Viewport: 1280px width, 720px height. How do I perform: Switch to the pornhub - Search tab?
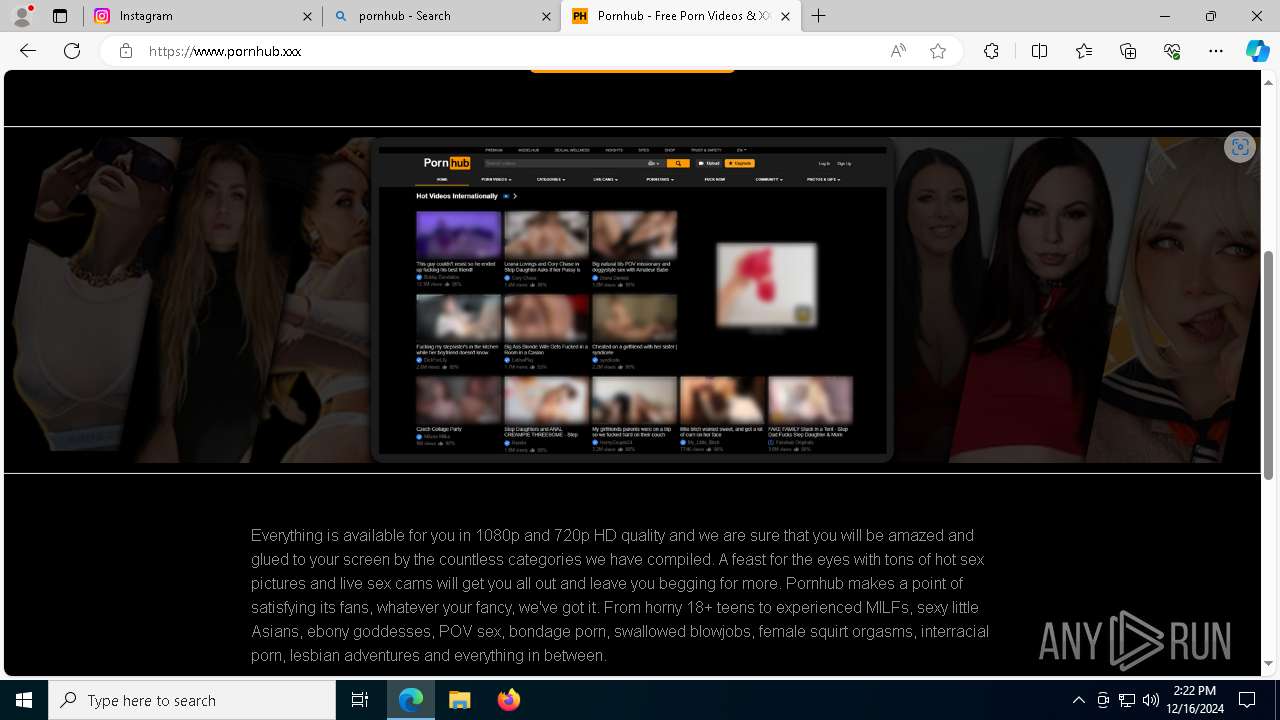[x=440, y=16]
